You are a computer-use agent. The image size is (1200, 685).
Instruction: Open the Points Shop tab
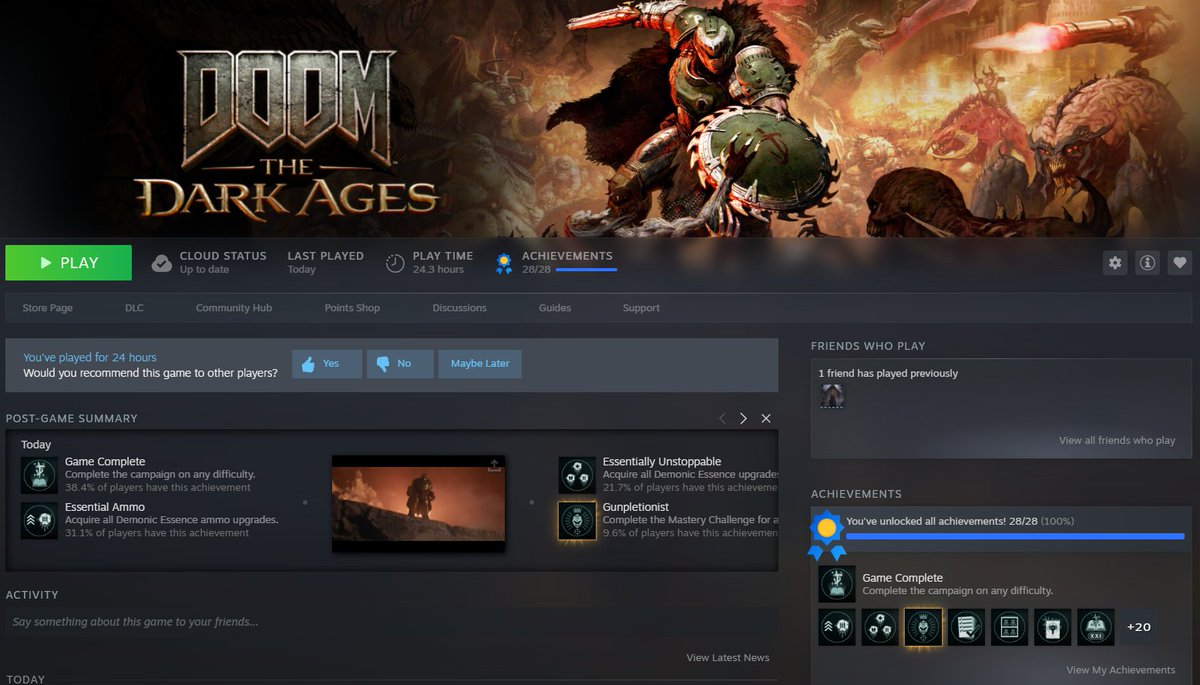click(352, 308)
